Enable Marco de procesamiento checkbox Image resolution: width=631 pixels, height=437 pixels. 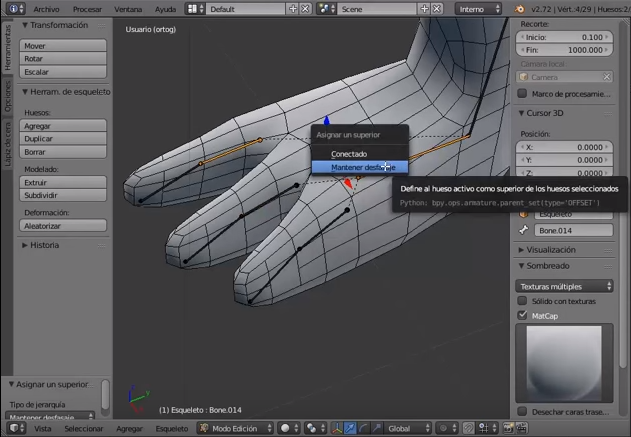pyautogui.click(x=522, y=93)
